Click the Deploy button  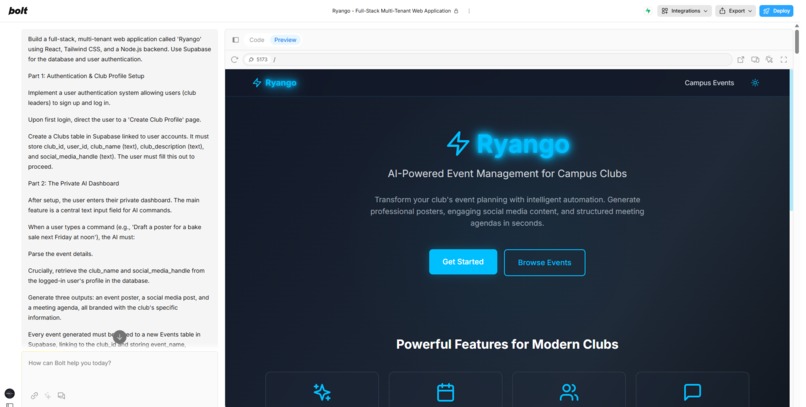point(776,11)
